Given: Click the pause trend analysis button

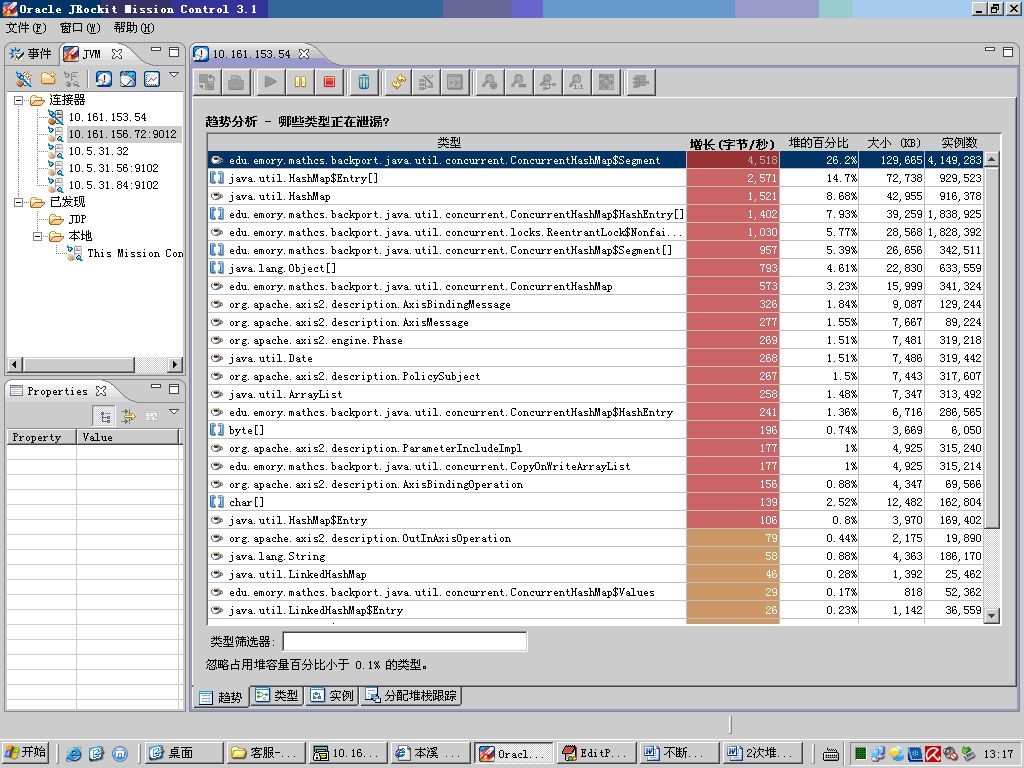Looking at the screenshot, I should 300,82.
